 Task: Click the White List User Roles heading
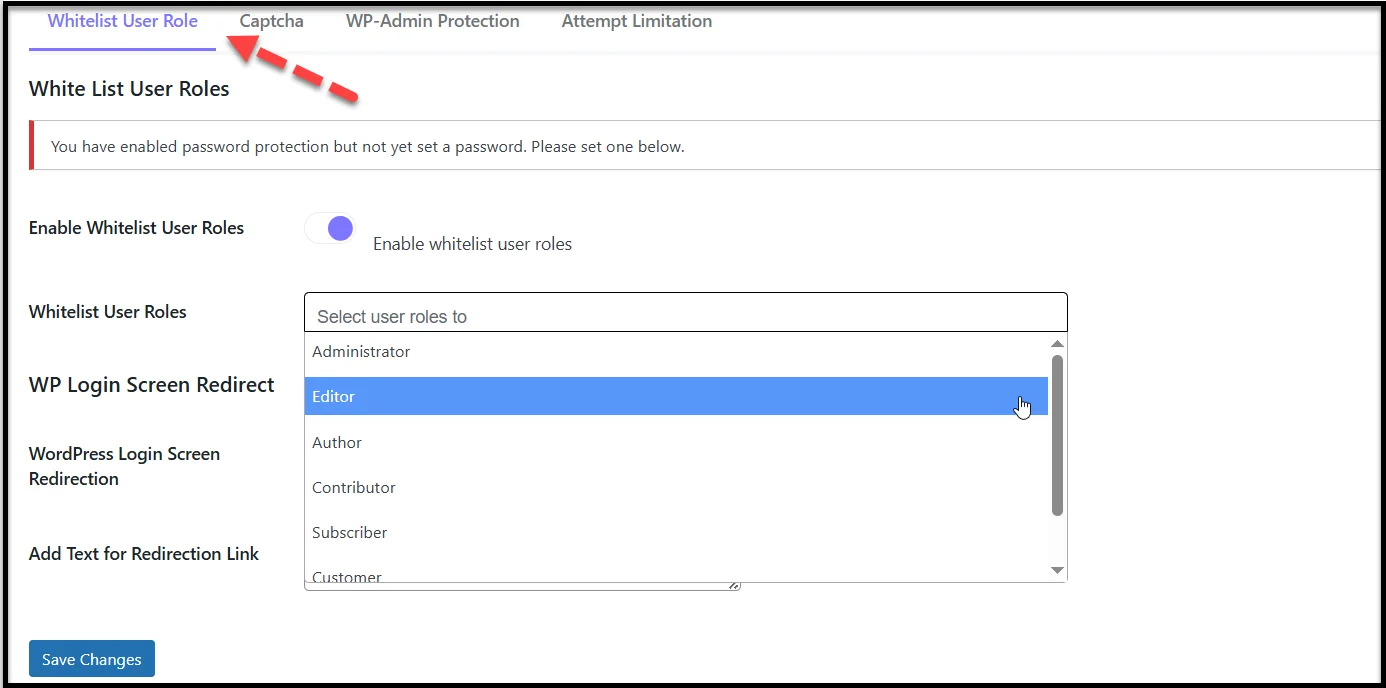[129, 88]
